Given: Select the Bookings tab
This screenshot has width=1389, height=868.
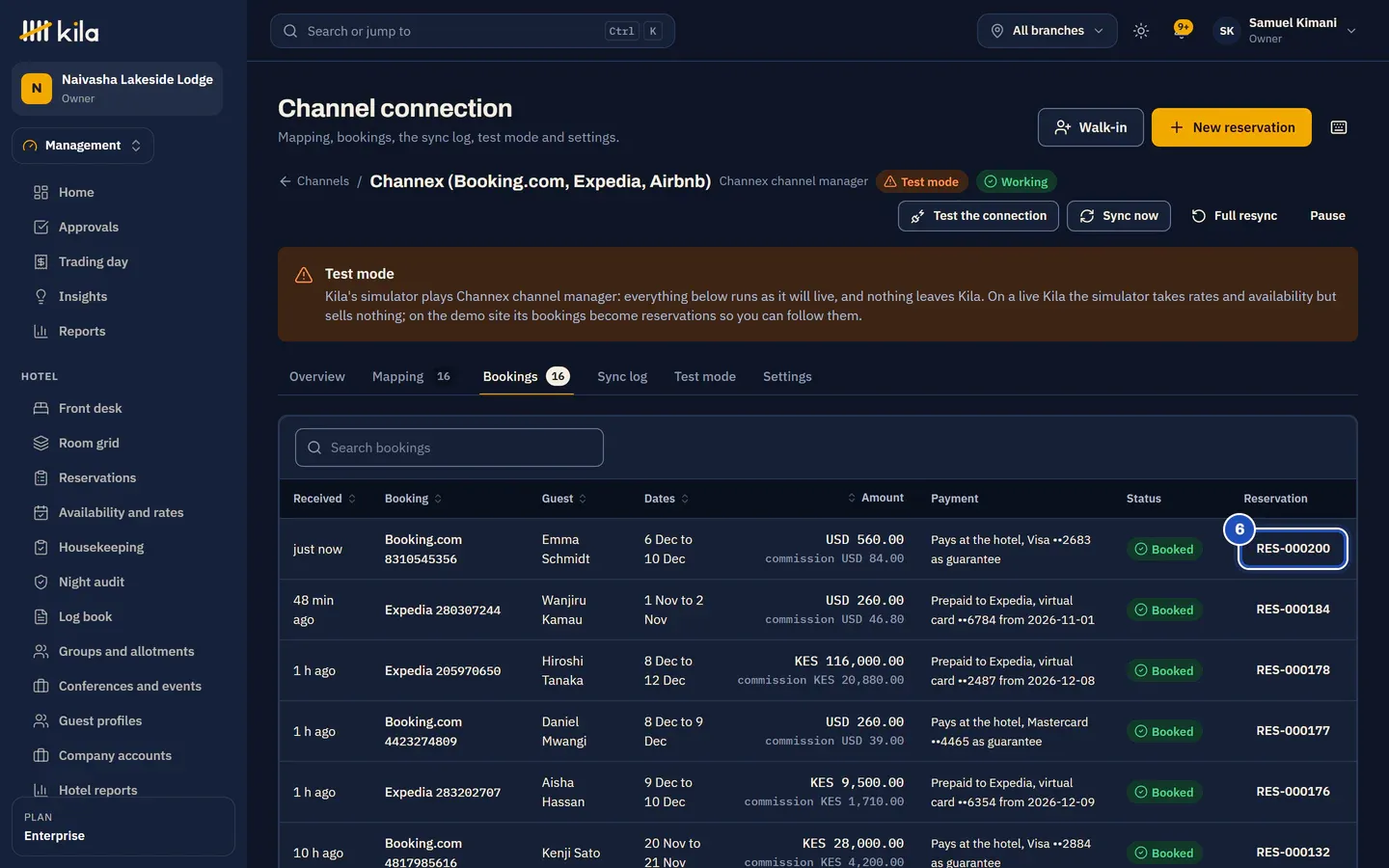Looking at the screenshot, I should [x=527, y=376].
